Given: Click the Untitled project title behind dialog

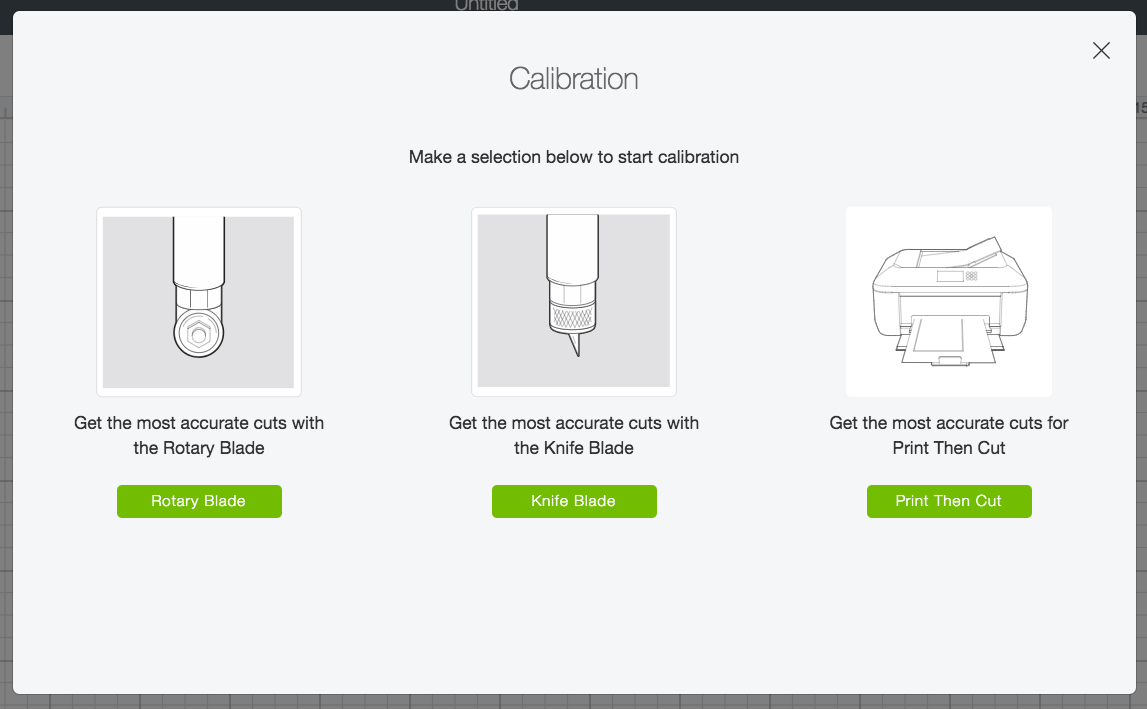Looking at the screenshot, I should pos(487,6).
